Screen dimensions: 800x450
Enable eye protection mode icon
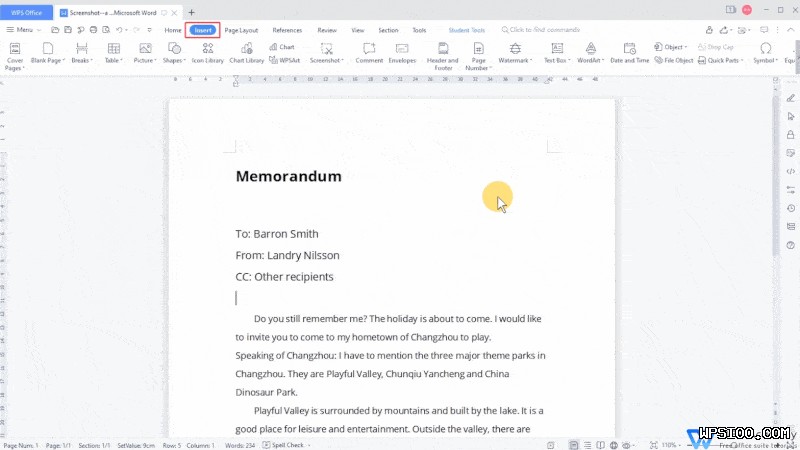click(x=647, y=444)
